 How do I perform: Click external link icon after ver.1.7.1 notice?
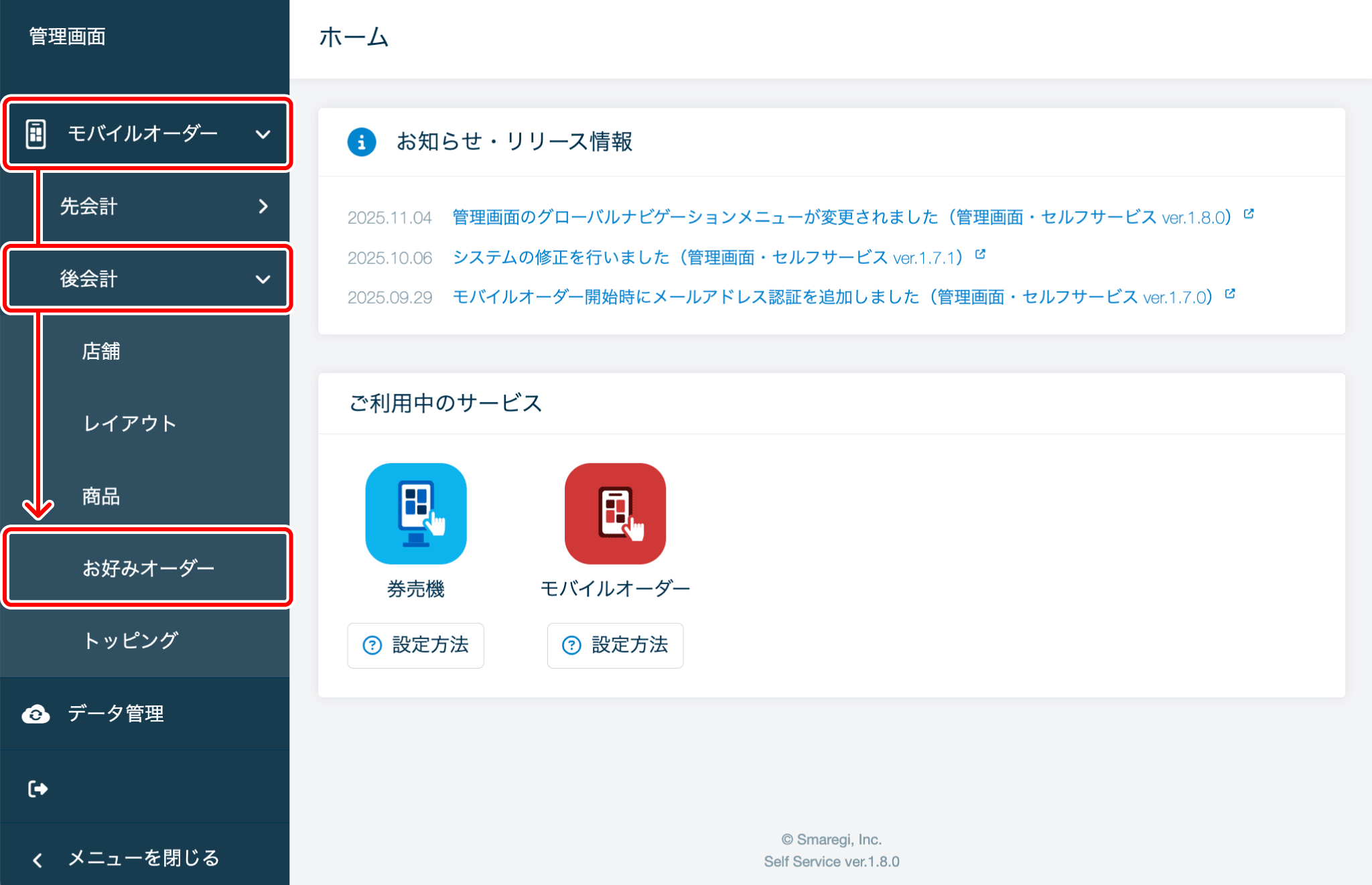980,254
